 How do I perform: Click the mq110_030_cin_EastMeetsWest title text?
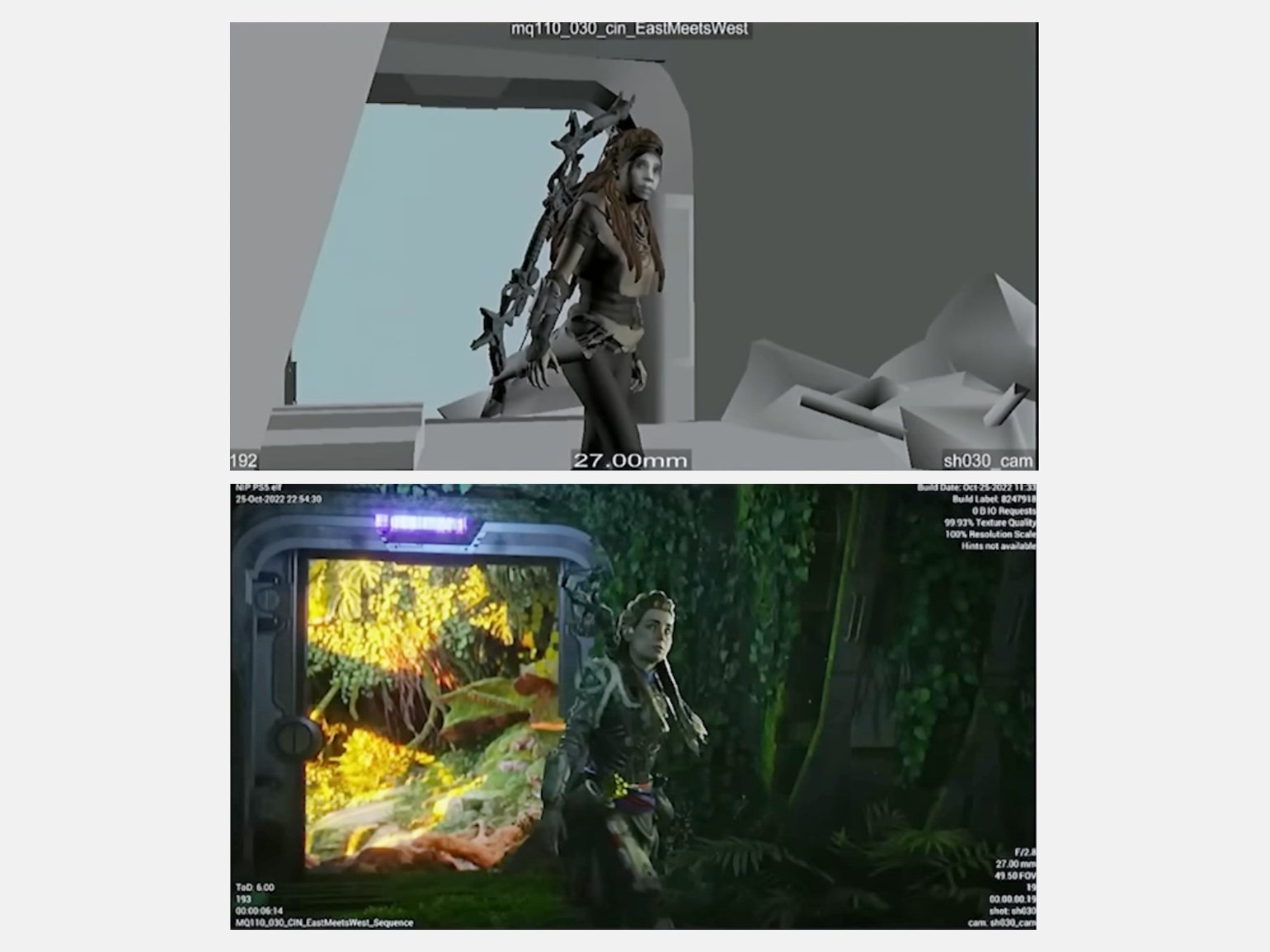click(x=629, y=29)
